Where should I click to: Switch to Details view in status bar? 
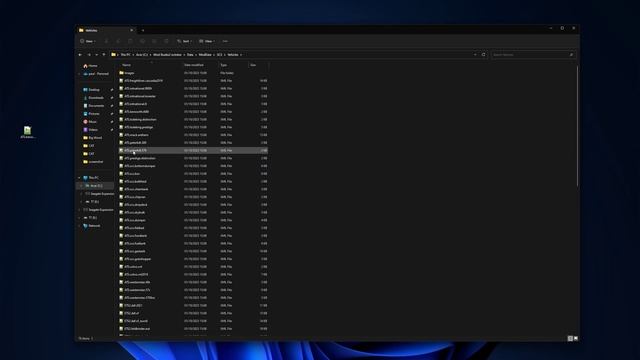coord(570,338)
